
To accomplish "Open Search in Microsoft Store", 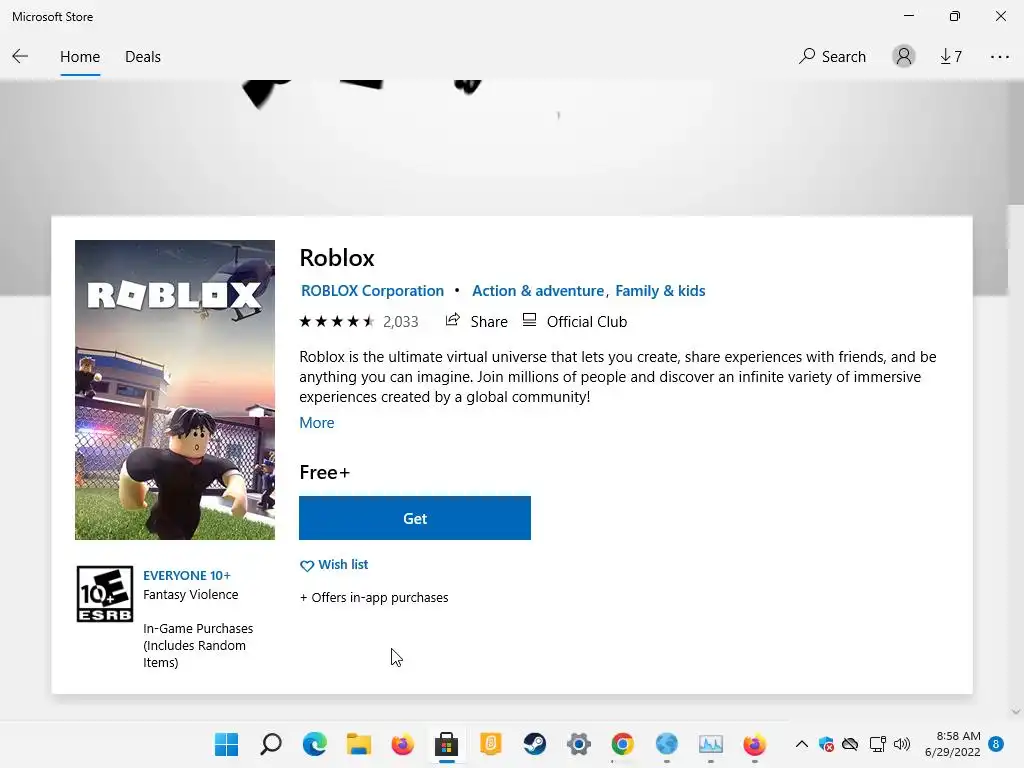I will click(832, 56).
